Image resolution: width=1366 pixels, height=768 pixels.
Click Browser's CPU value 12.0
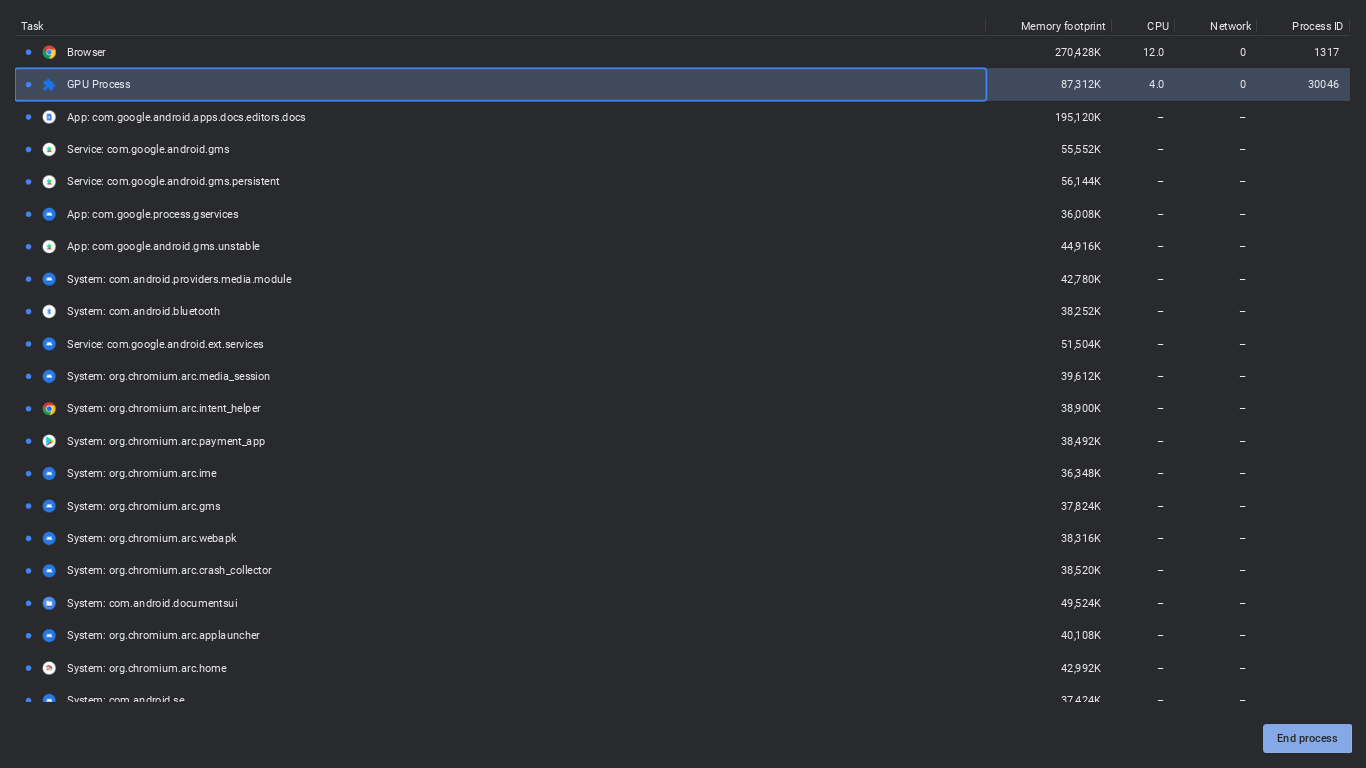1153,52
